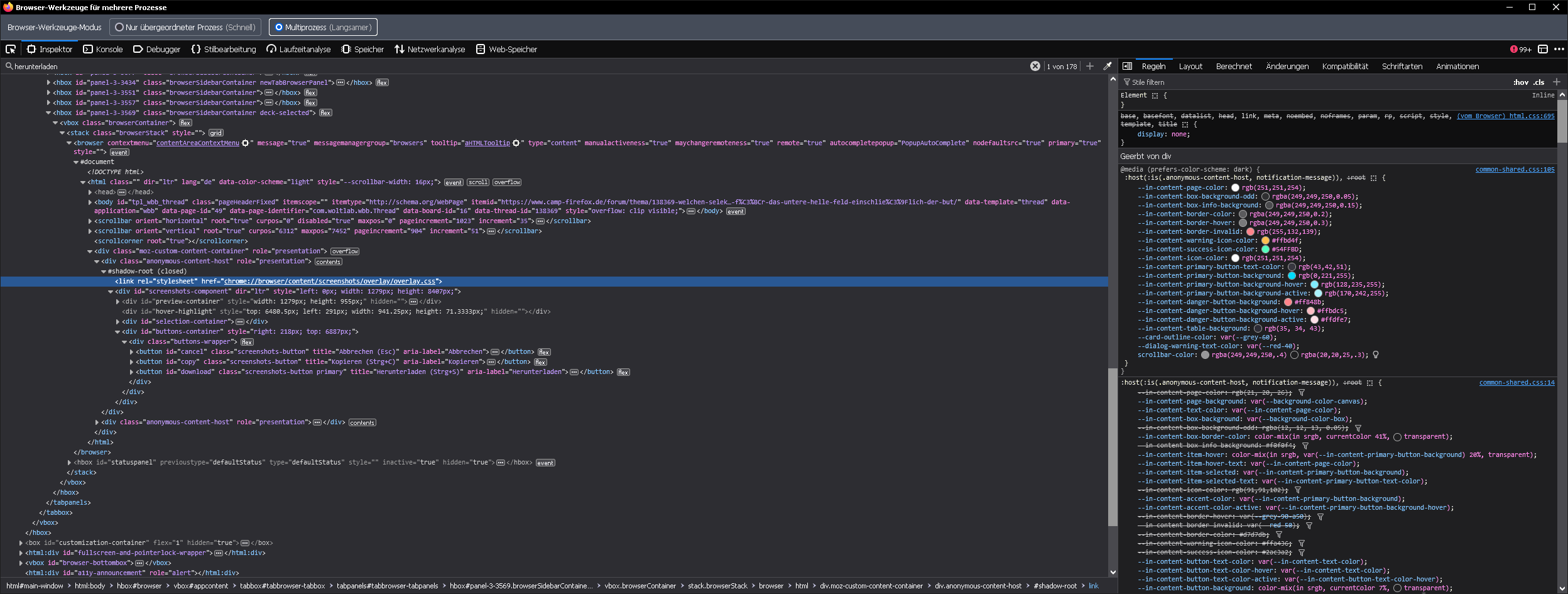Open the frame selection iframe button

1543,49
